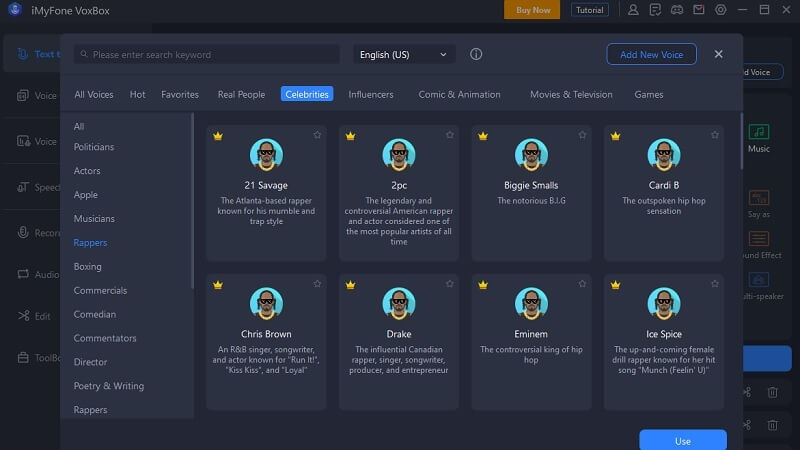Viewport: 800px width, 450px height.
Task: Favorite the Drake voice with star
Action: pyautogui.click(x=449, y=284)
